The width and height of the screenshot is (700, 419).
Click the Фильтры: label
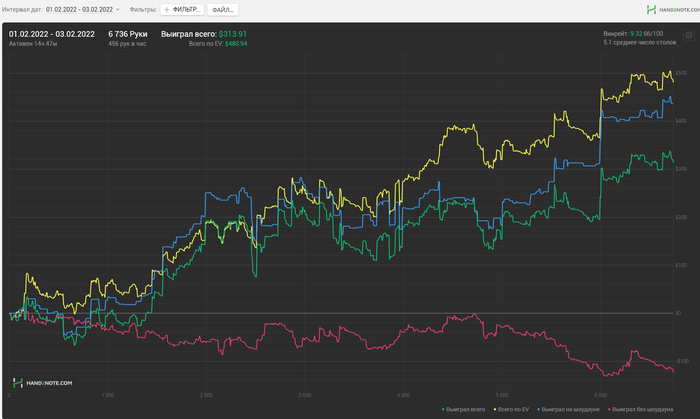coord(143,9)
